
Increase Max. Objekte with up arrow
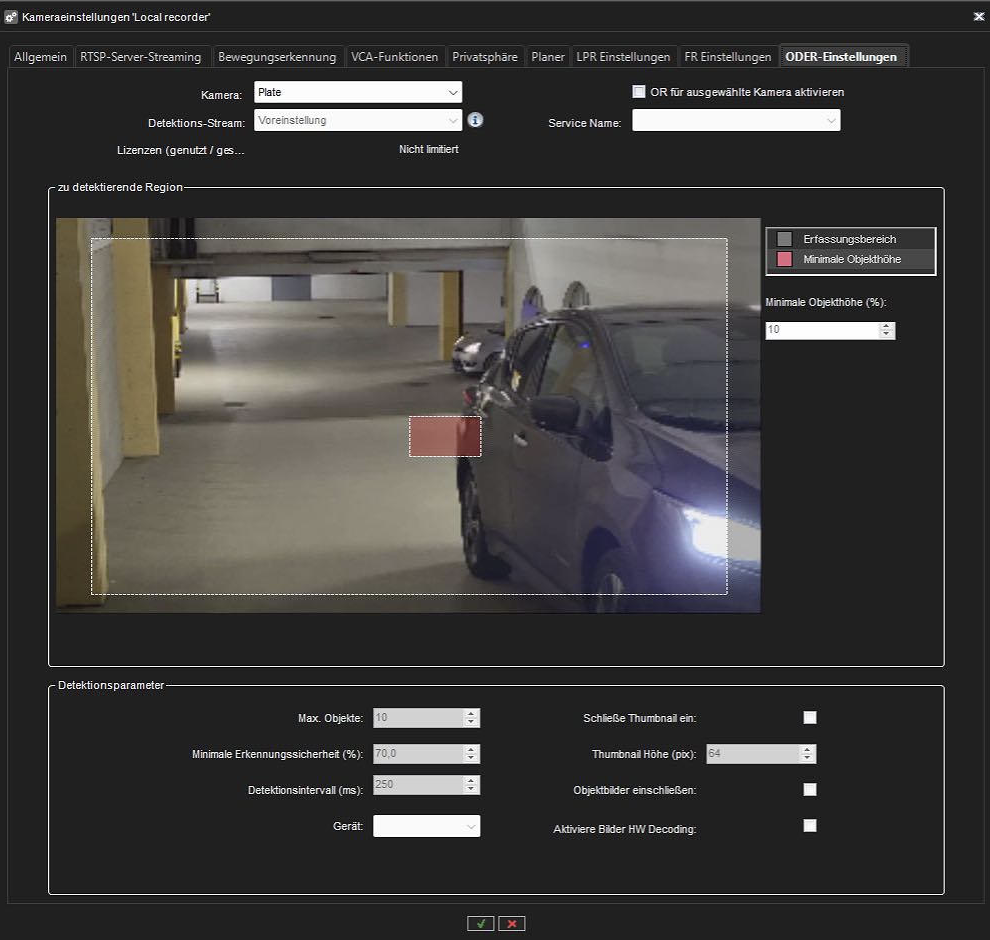click(x=471, y=713)
